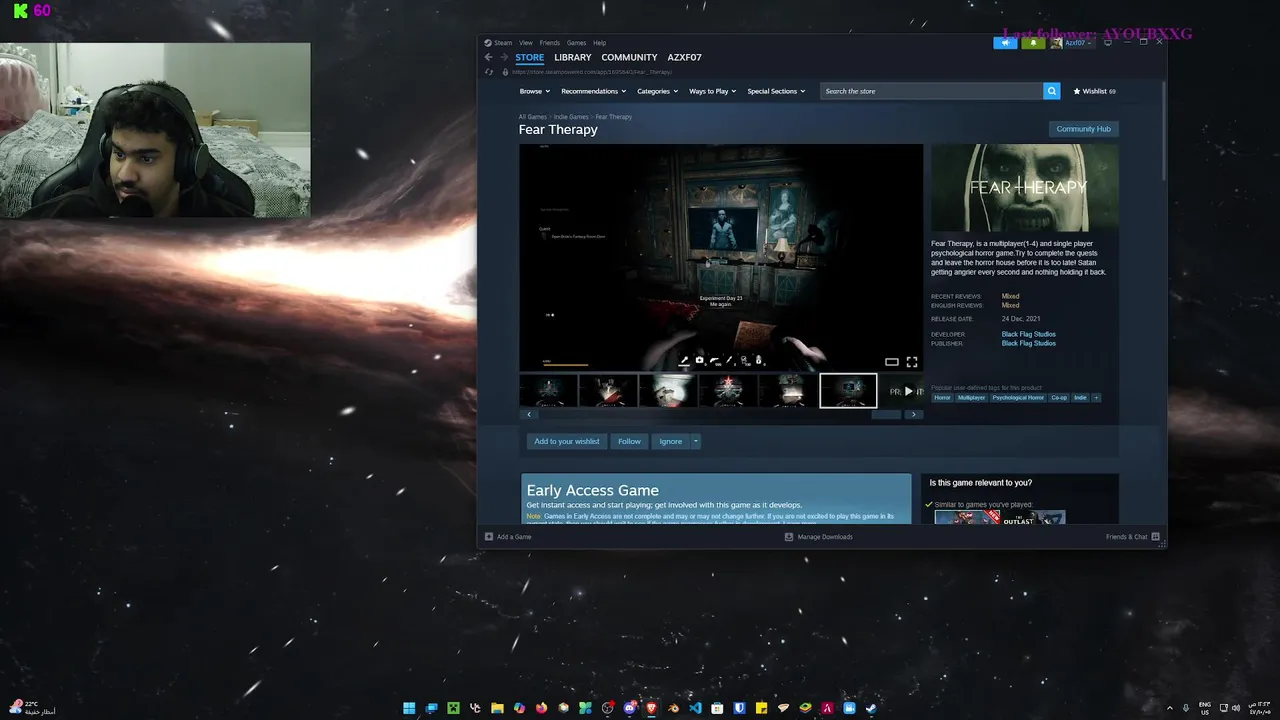1280x720 pixels.
Task: Expand the Browse dropdown
Action: [x=534, y=91]
